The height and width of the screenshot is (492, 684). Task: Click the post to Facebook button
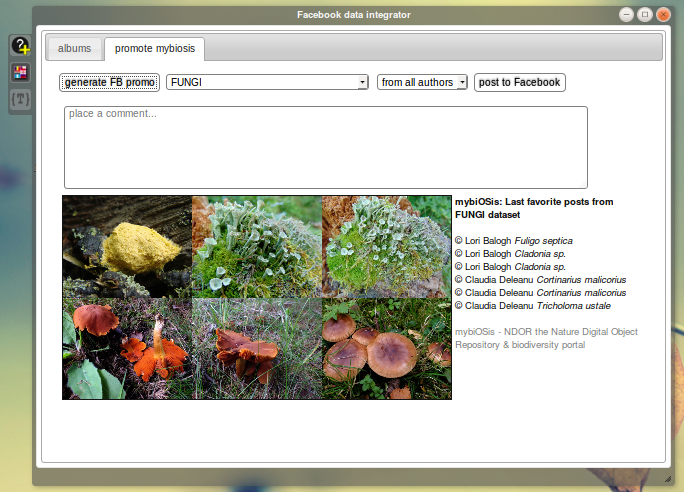pyautogui.click(x=519, y=82)
